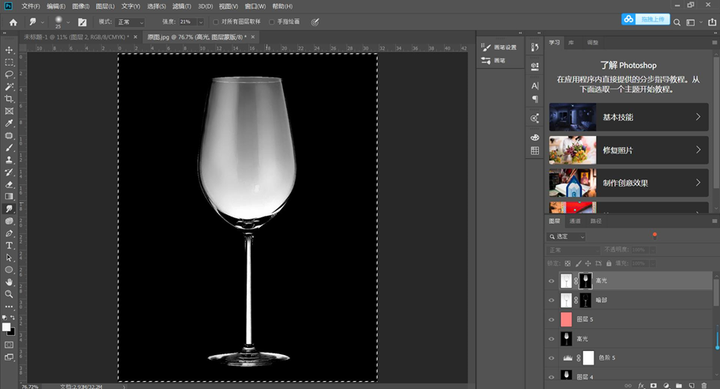
Task: Expand the 制作创意效果 tutorial chevron
Action: click(698, 182)
